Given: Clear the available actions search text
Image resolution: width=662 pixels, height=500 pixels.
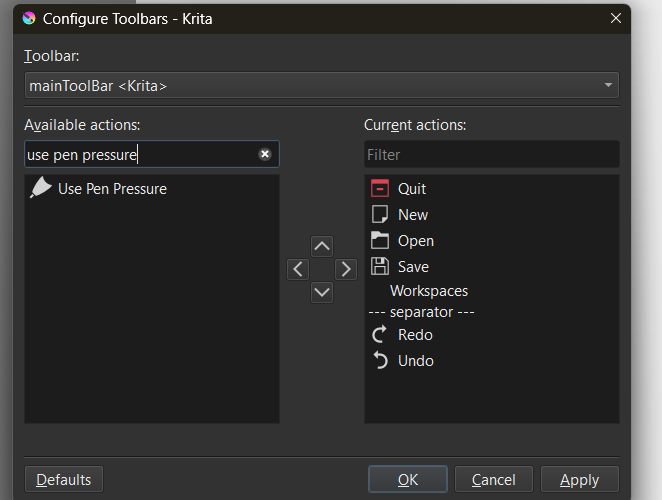Looking at the screenshot, I should click(265, 154).
